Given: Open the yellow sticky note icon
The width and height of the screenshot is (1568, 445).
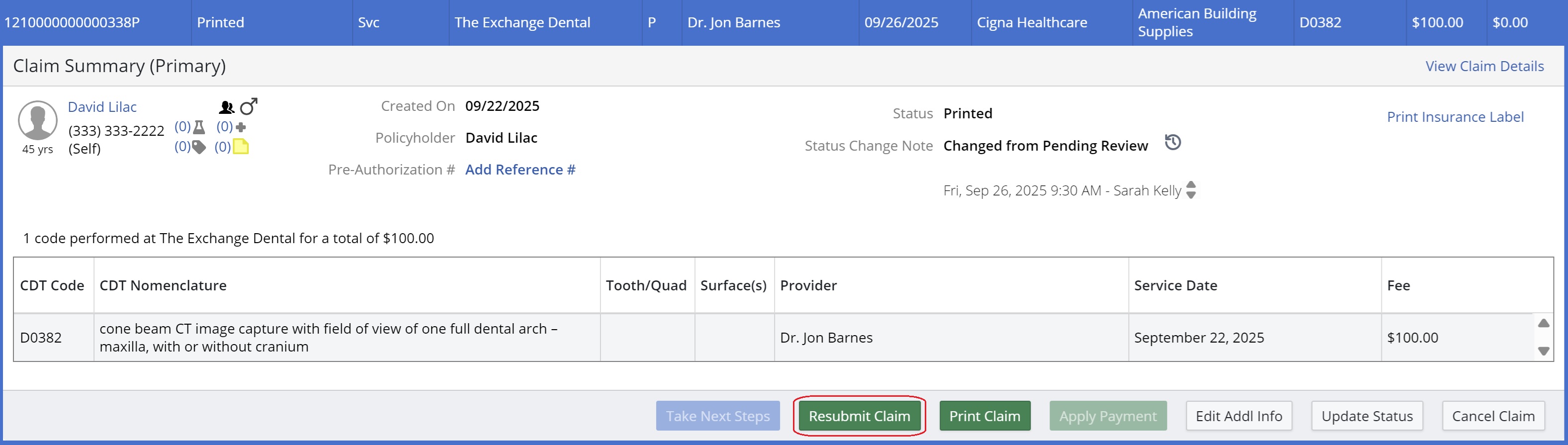Looking at the screenshot, I should point(241,147).
